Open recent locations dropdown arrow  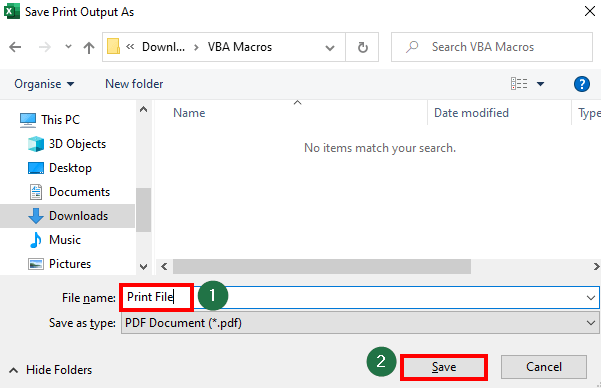[x=68, y=47]
